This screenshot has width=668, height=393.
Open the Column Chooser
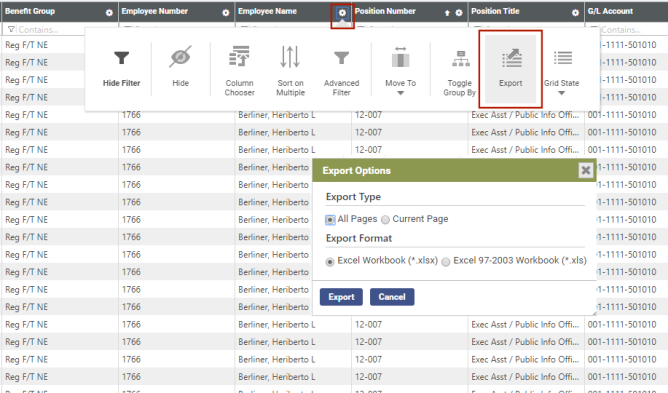click(x=239, y=71)
